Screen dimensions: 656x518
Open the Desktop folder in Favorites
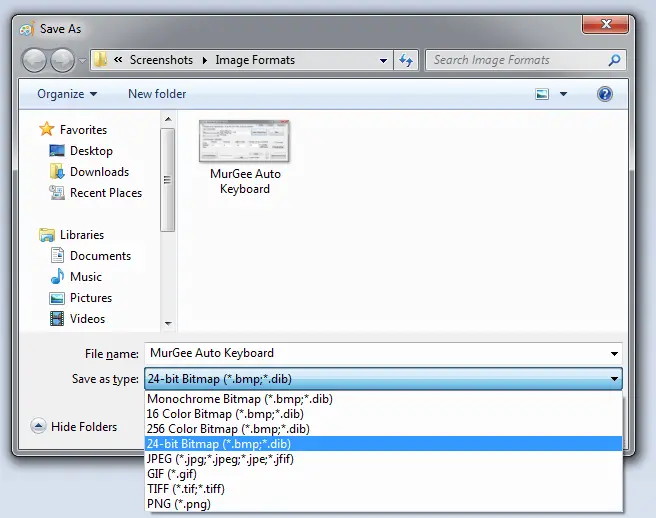tap(90, 151)
